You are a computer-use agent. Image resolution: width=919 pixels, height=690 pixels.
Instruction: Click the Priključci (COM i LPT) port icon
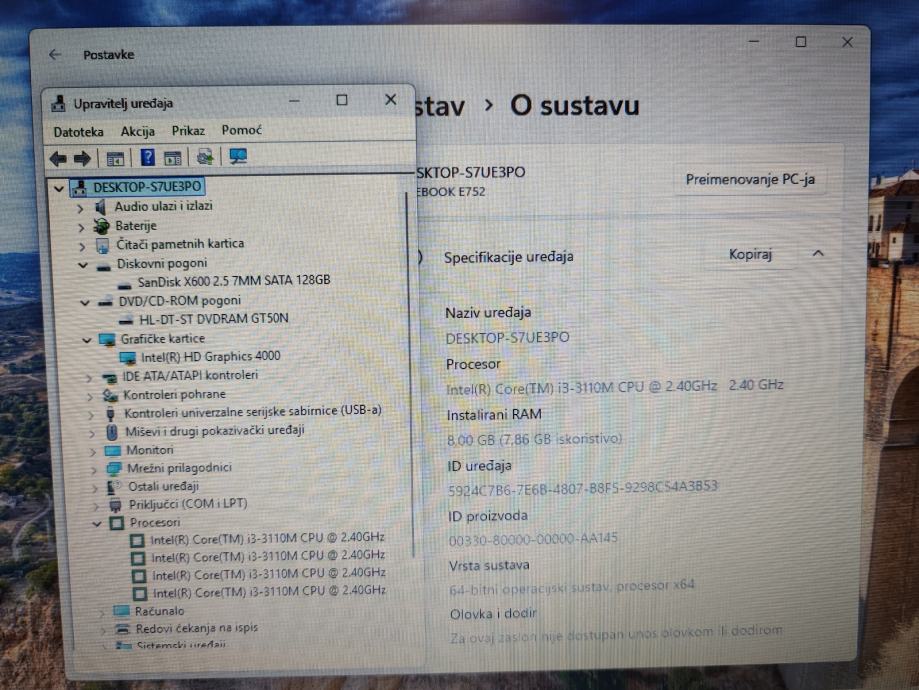(x=115, y=505)
